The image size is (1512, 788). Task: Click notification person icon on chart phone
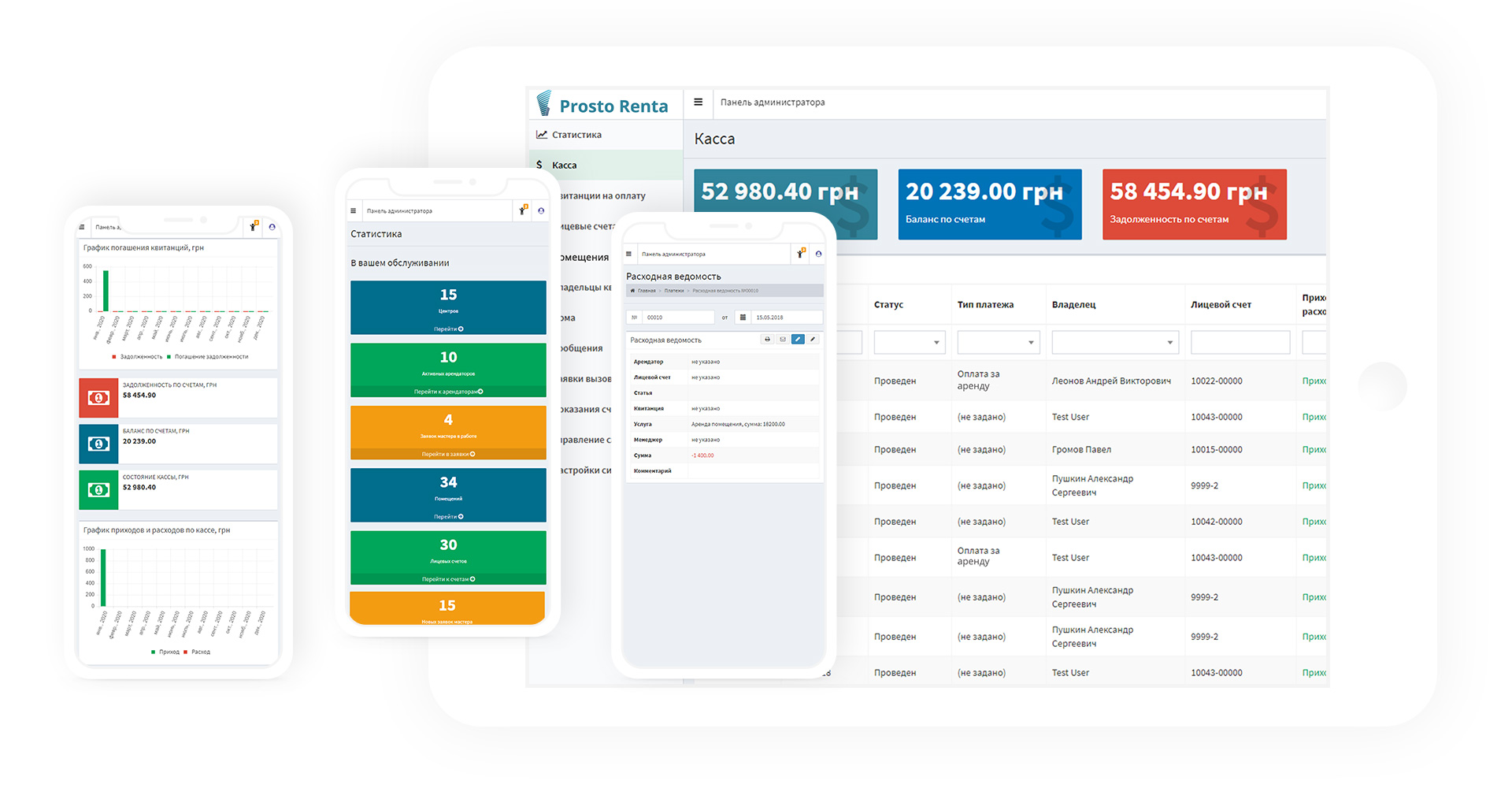pyautogui.click(x=253, y=227)
